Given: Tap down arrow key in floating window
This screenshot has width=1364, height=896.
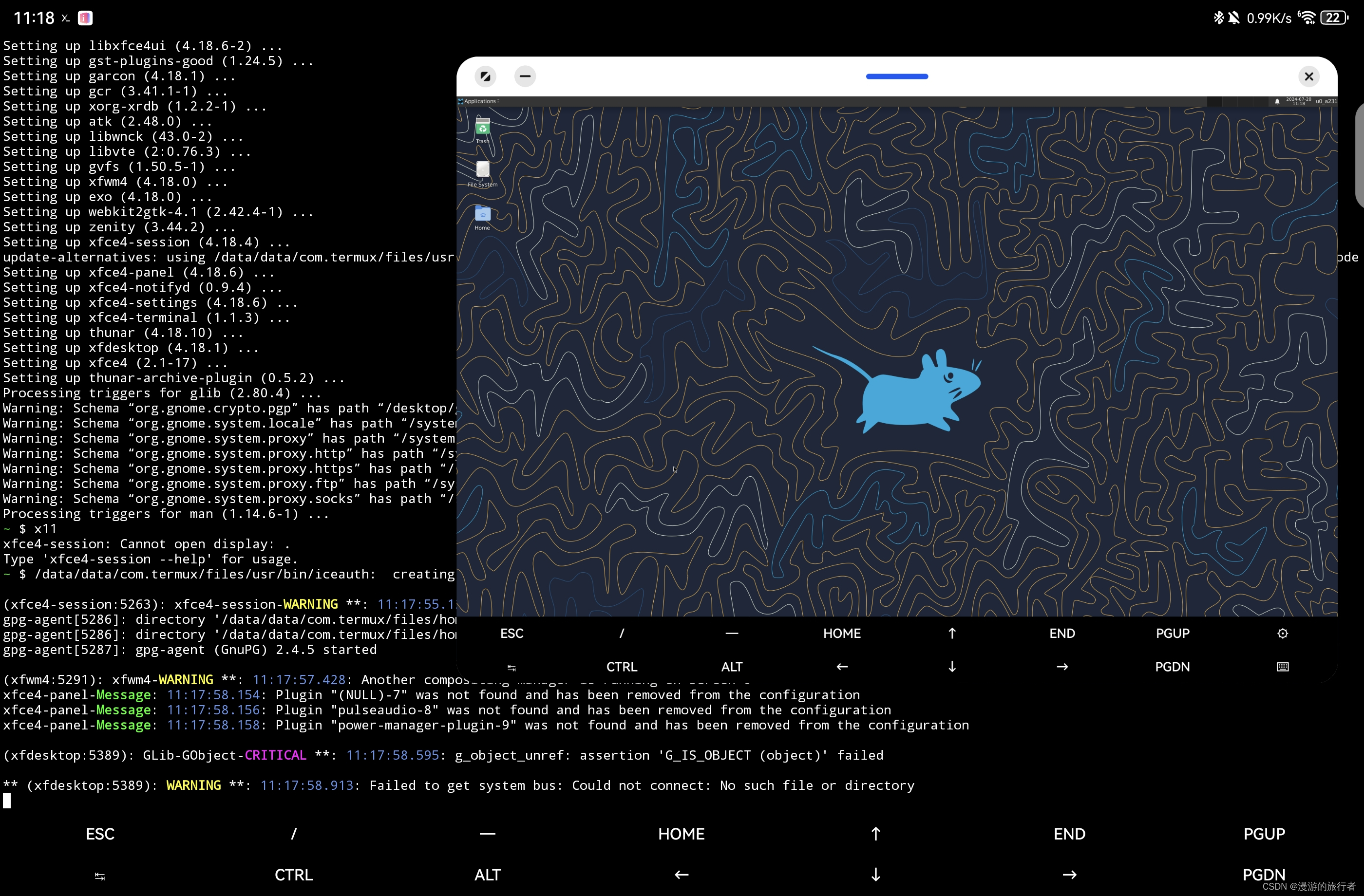Looking at the screenshot, I should click(x=952, y=667).
